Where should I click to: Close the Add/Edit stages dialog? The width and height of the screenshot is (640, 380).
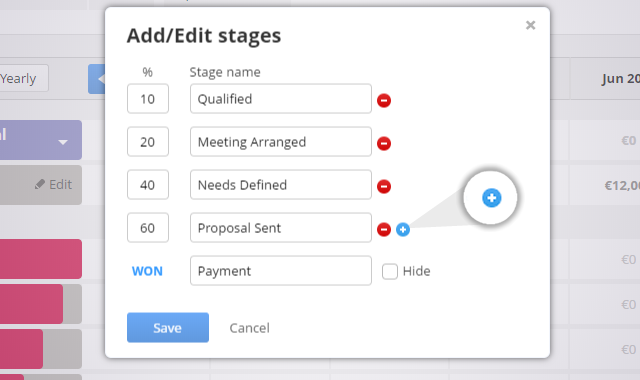click(x=530, y=25)
